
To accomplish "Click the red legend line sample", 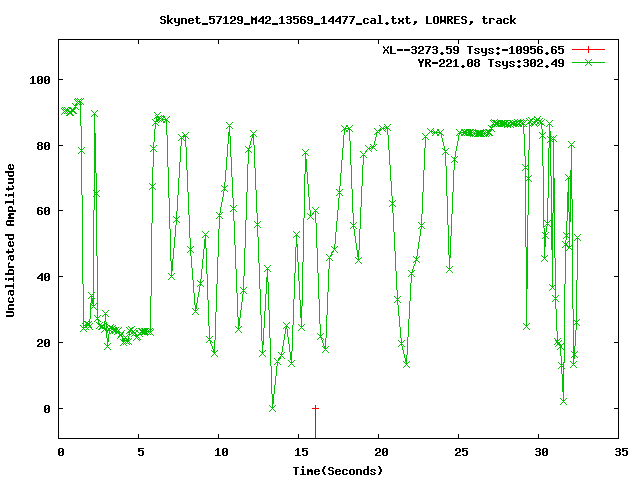I will tap(588, 50).
